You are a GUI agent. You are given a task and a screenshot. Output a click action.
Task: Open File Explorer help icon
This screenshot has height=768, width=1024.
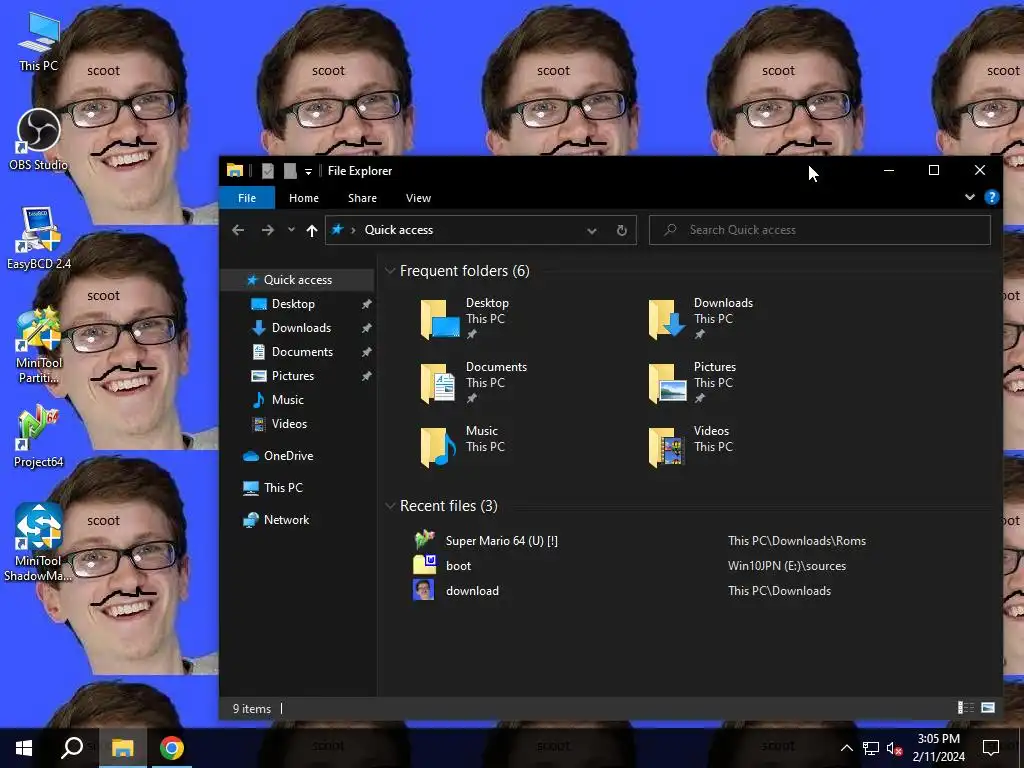point(991,197)
